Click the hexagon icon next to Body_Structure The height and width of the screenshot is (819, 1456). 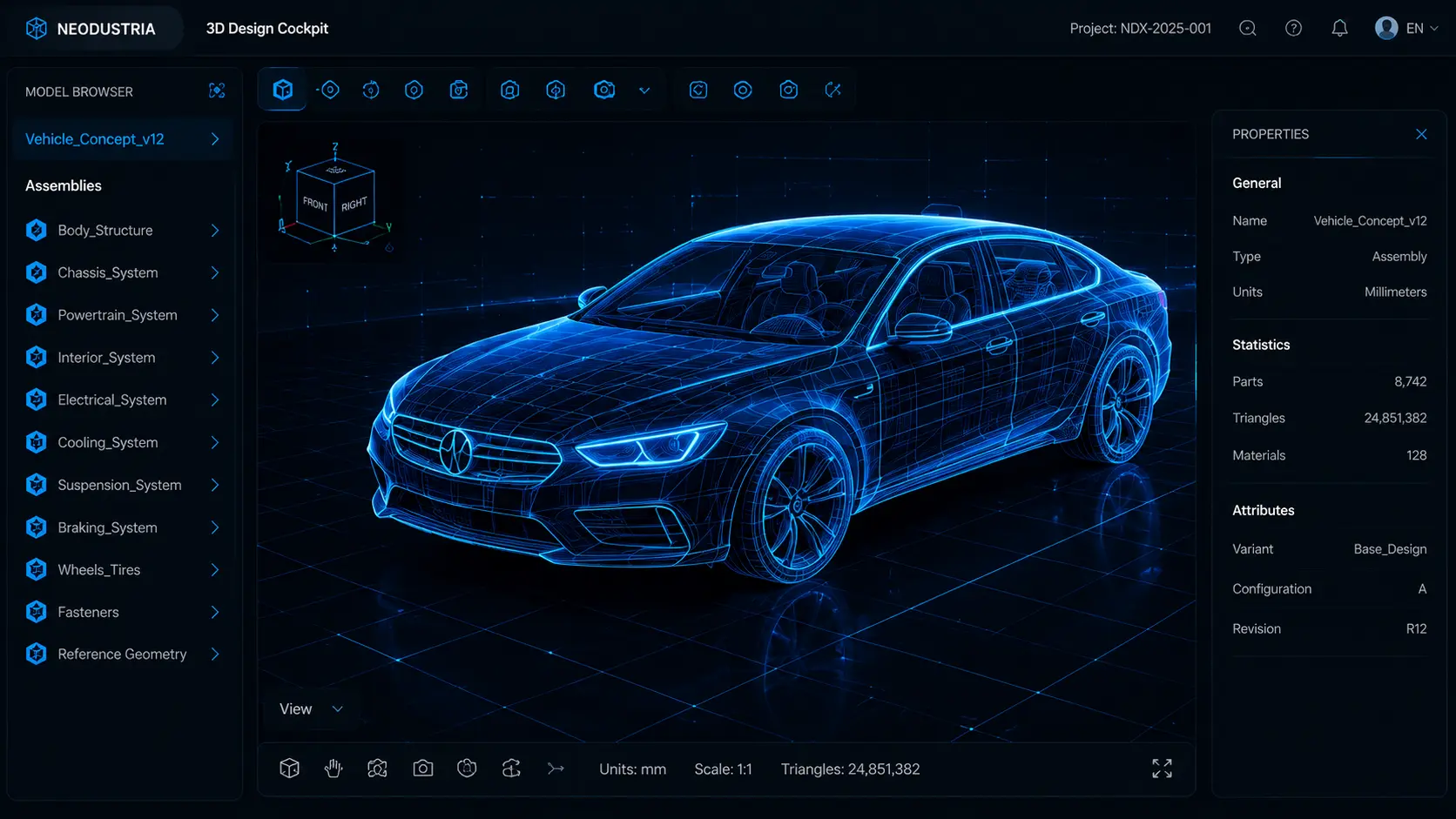[x=37, y=230]
